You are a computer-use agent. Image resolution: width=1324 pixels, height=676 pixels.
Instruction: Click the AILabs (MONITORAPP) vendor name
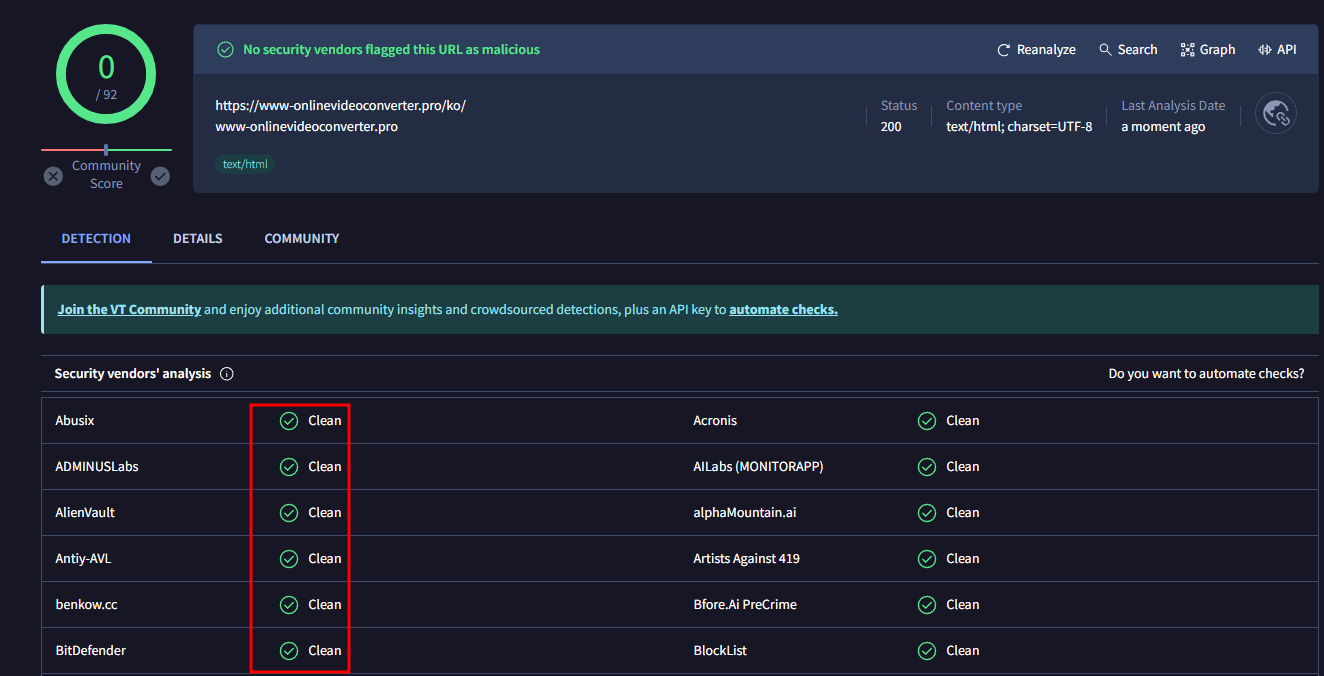click(758, 467)
